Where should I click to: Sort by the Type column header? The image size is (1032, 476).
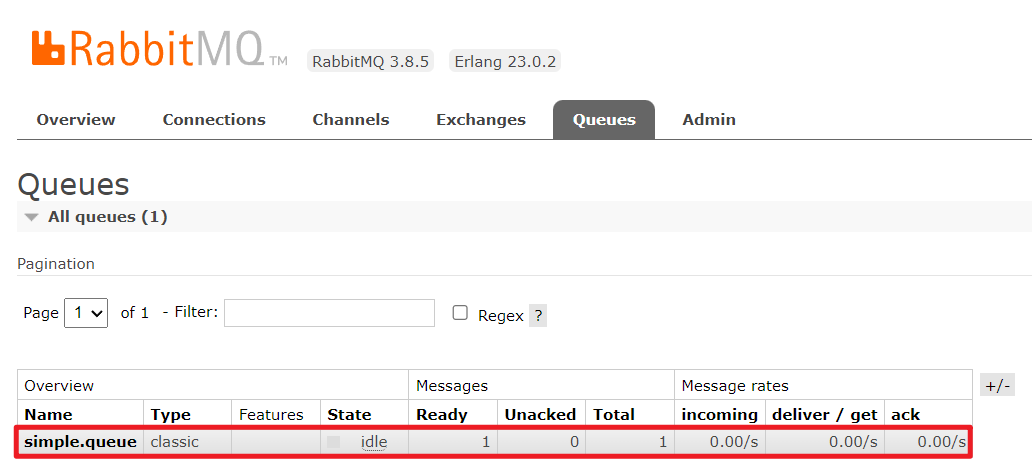[170, 415]
